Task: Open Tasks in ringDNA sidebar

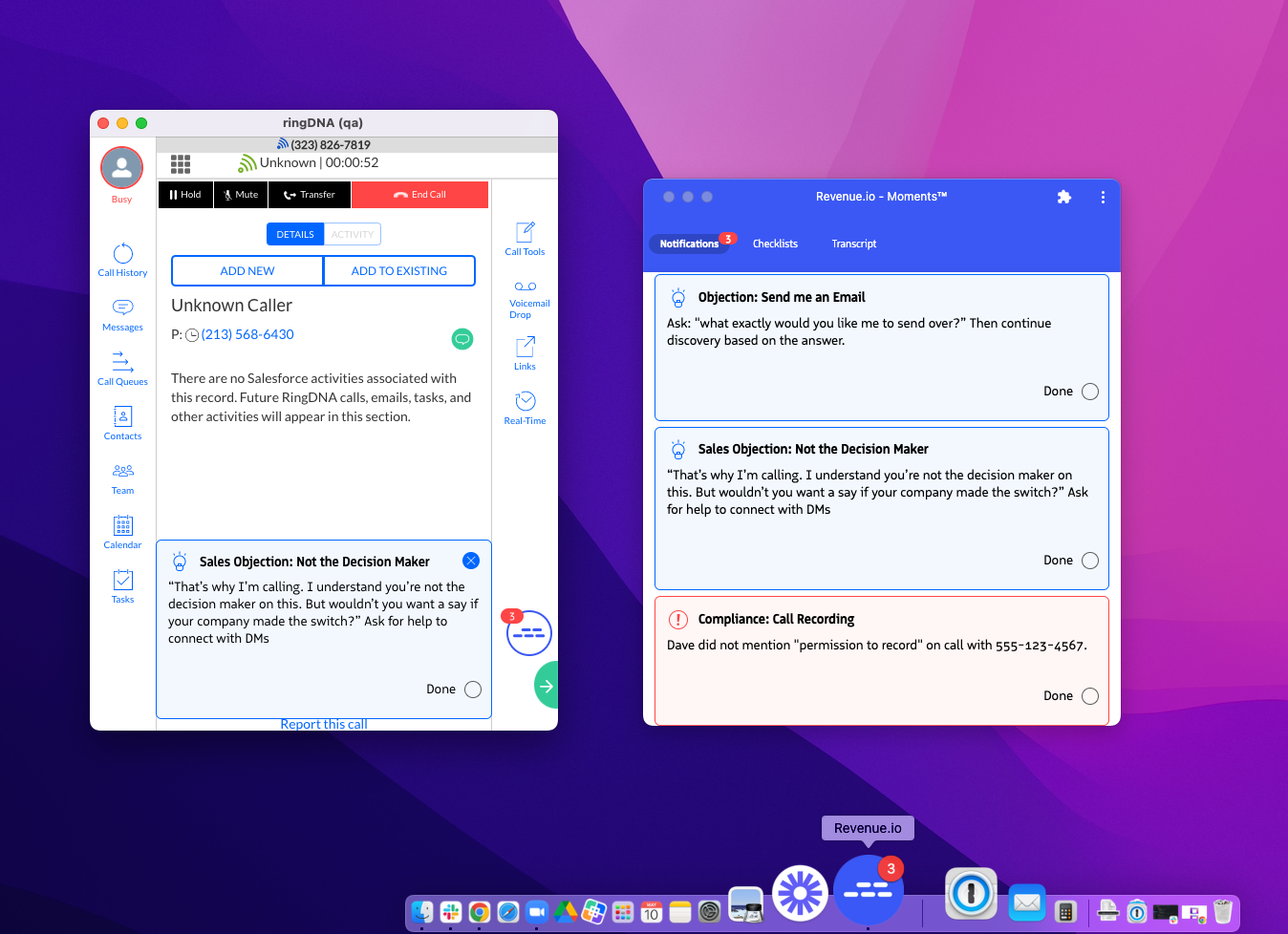Action: pyautogui.click(x=122, y=586)
